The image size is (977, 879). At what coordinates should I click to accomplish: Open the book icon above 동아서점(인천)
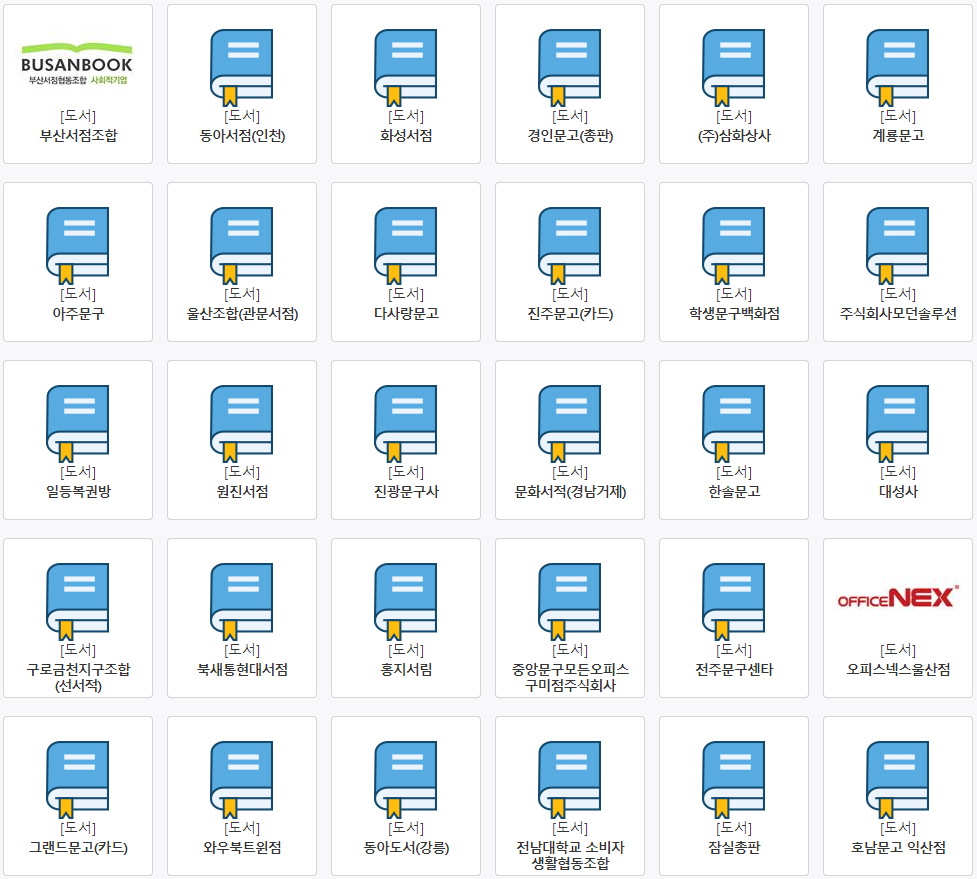[242, 67]
